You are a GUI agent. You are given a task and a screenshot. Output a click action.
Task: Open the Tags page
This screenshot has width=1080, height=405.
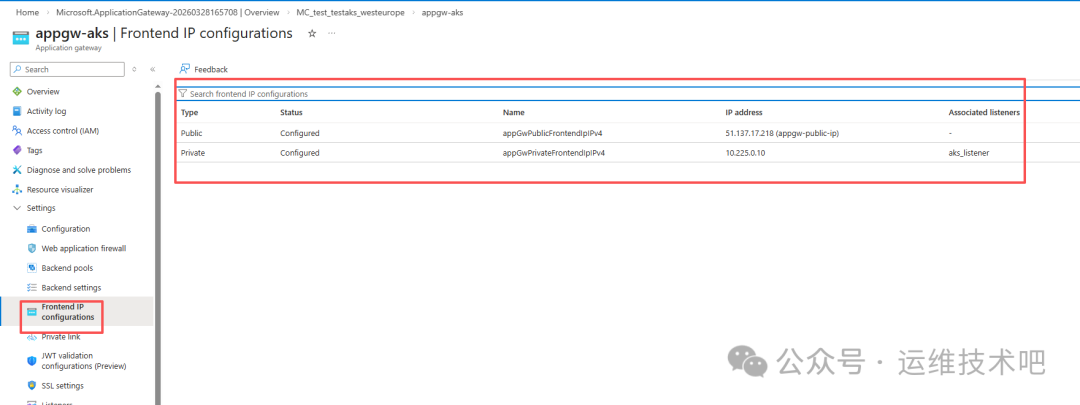34,150
